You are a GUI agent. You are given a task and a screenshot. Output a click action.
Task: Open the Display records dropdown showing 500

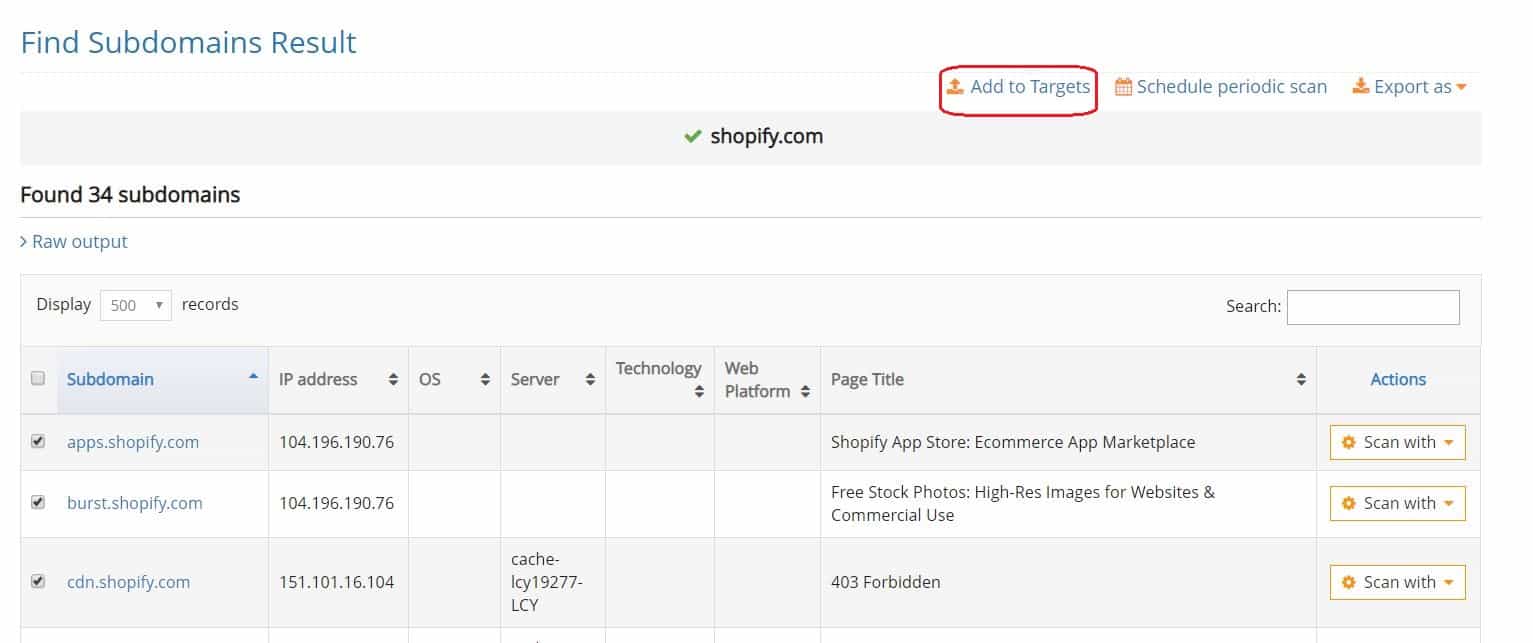point(135,304)
